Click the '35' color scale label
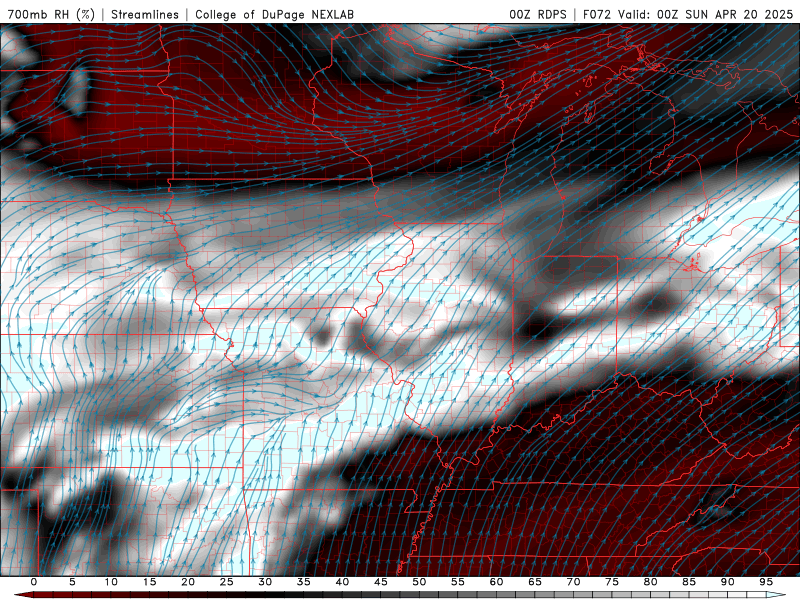 pos(304,582)
